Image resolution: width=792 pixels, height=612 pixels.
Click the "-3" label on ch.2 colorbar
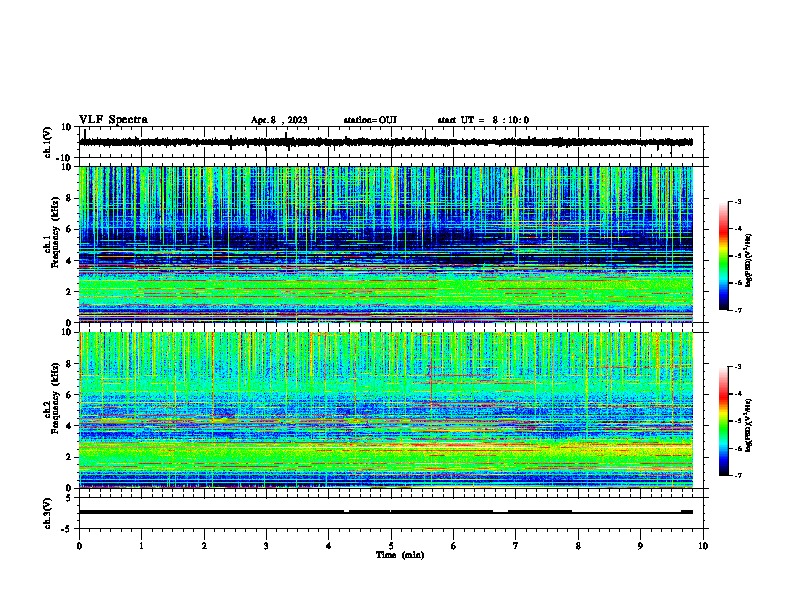click(738, 367)
